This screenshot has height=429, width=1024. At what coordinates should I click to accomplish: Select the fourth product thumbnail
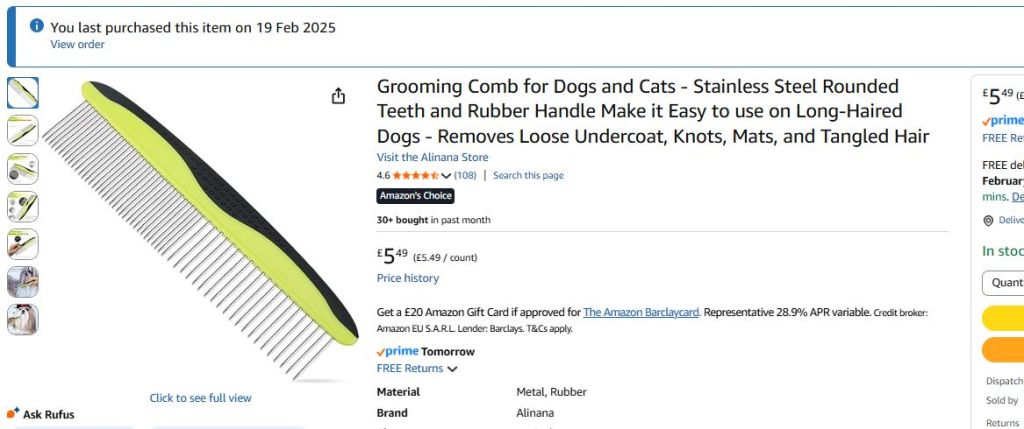pos(23,207)
